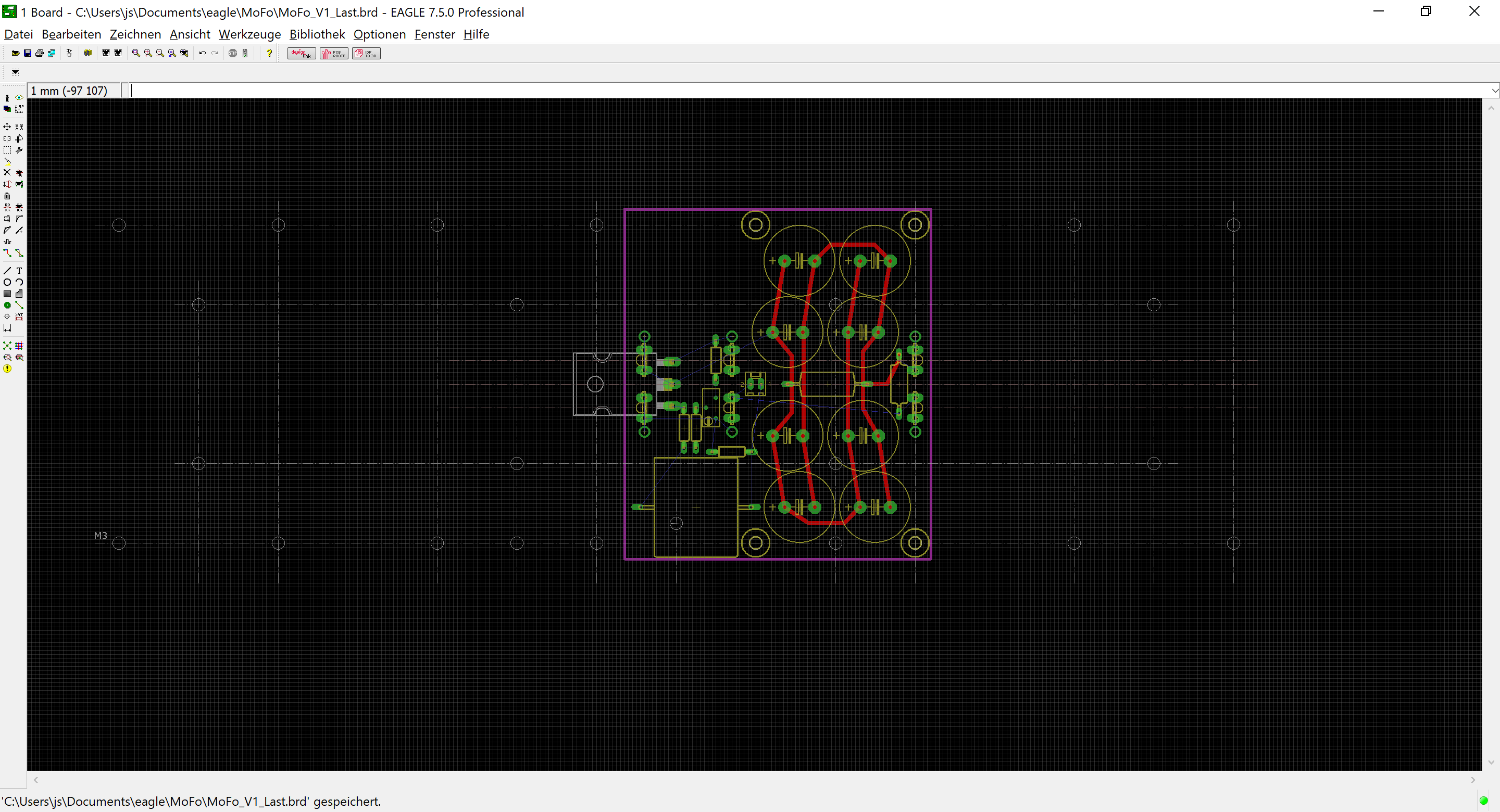The image size is (1500, 812).
Task: Select the Hole tool
Action: tap(7, 316)
